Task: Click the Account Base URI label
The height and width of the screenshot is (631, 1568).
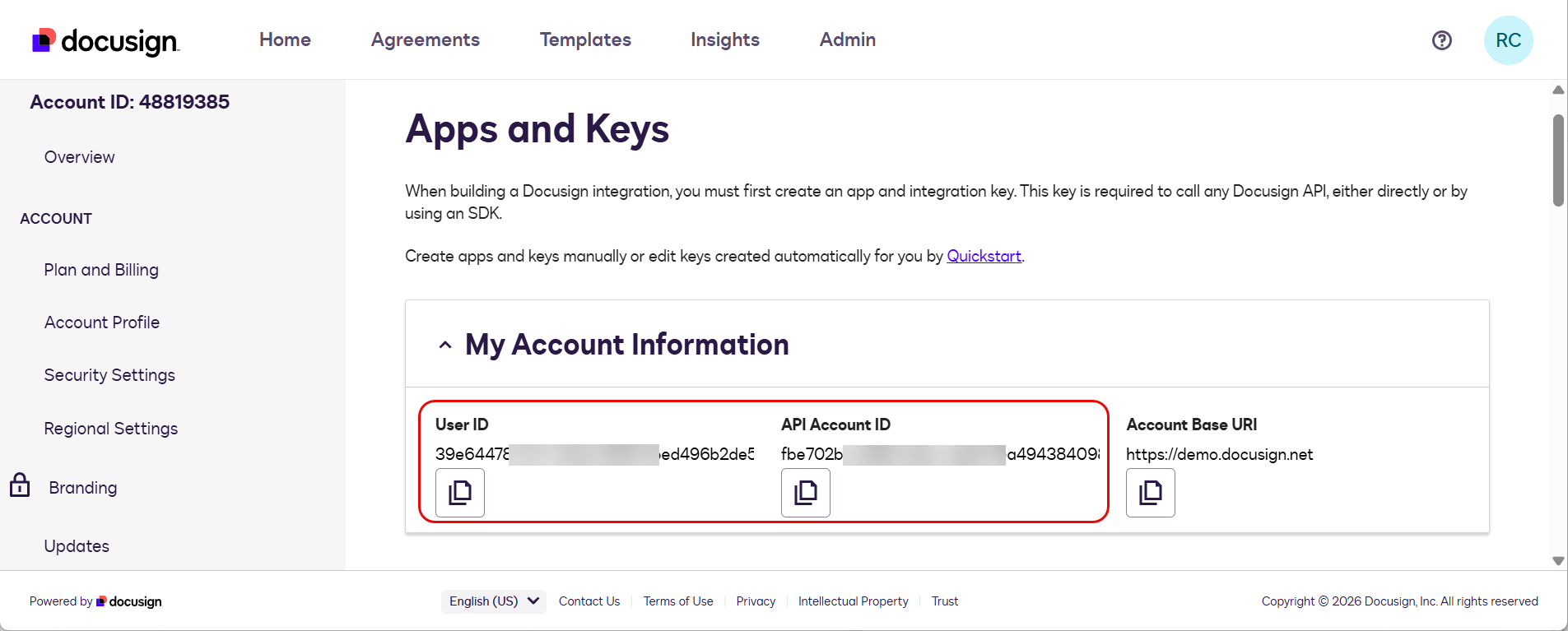Action: click(x=1192, y=425)
